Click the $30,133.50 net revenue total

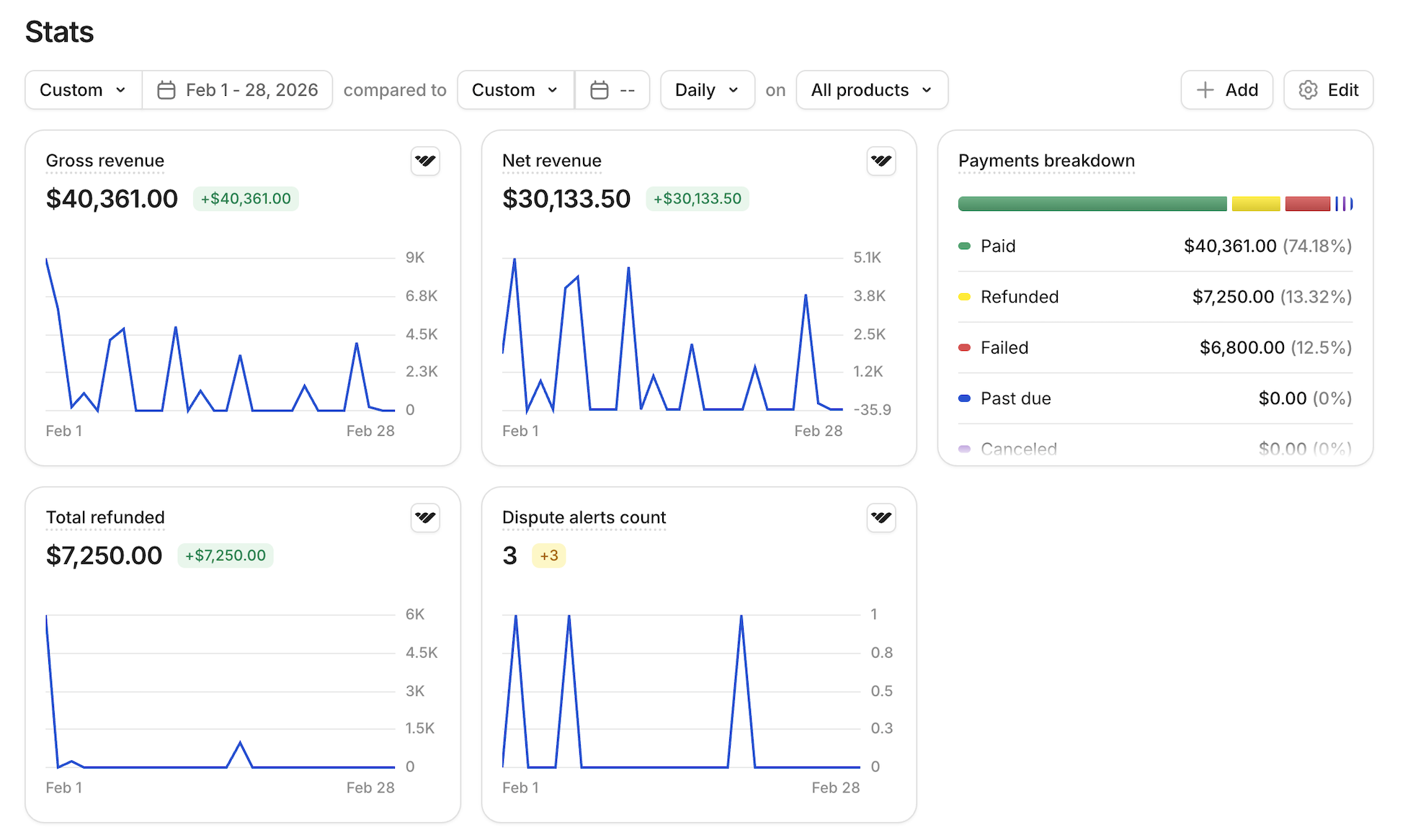[566, 199]
